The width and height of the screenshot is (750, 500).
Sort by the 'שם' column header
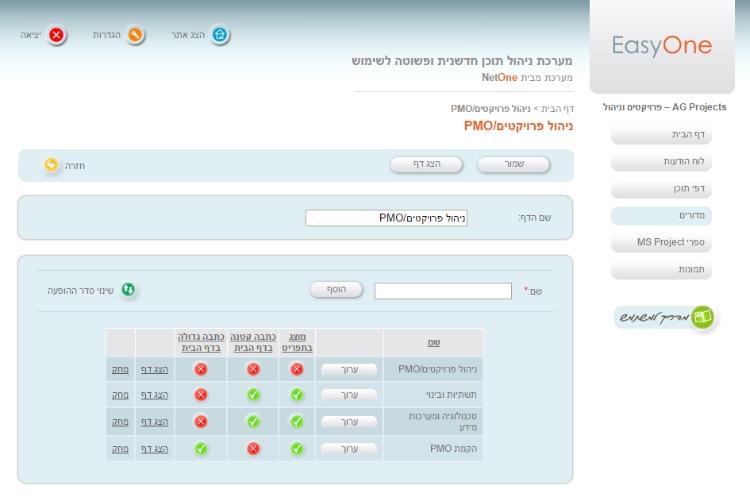point(434,342)
